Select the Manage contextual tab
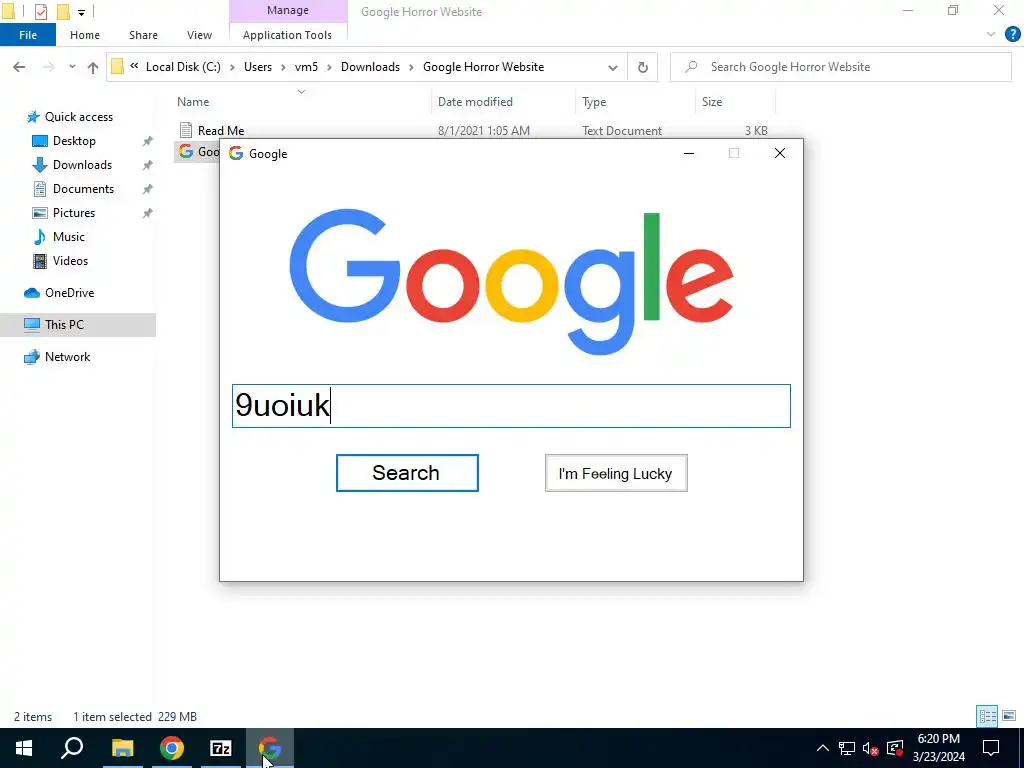The height and width of the screenshot is (768, 1024). click(x=288, y=10)
